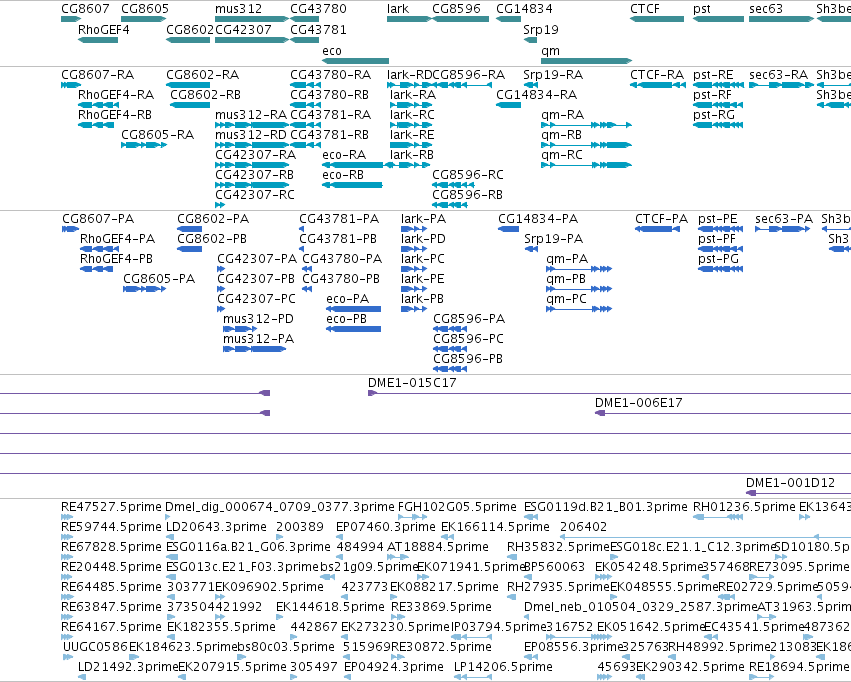This screenshot has height=682, width=851.
Task: Select the RE18694.5prime EST label
Action: (x=799, y=667)
